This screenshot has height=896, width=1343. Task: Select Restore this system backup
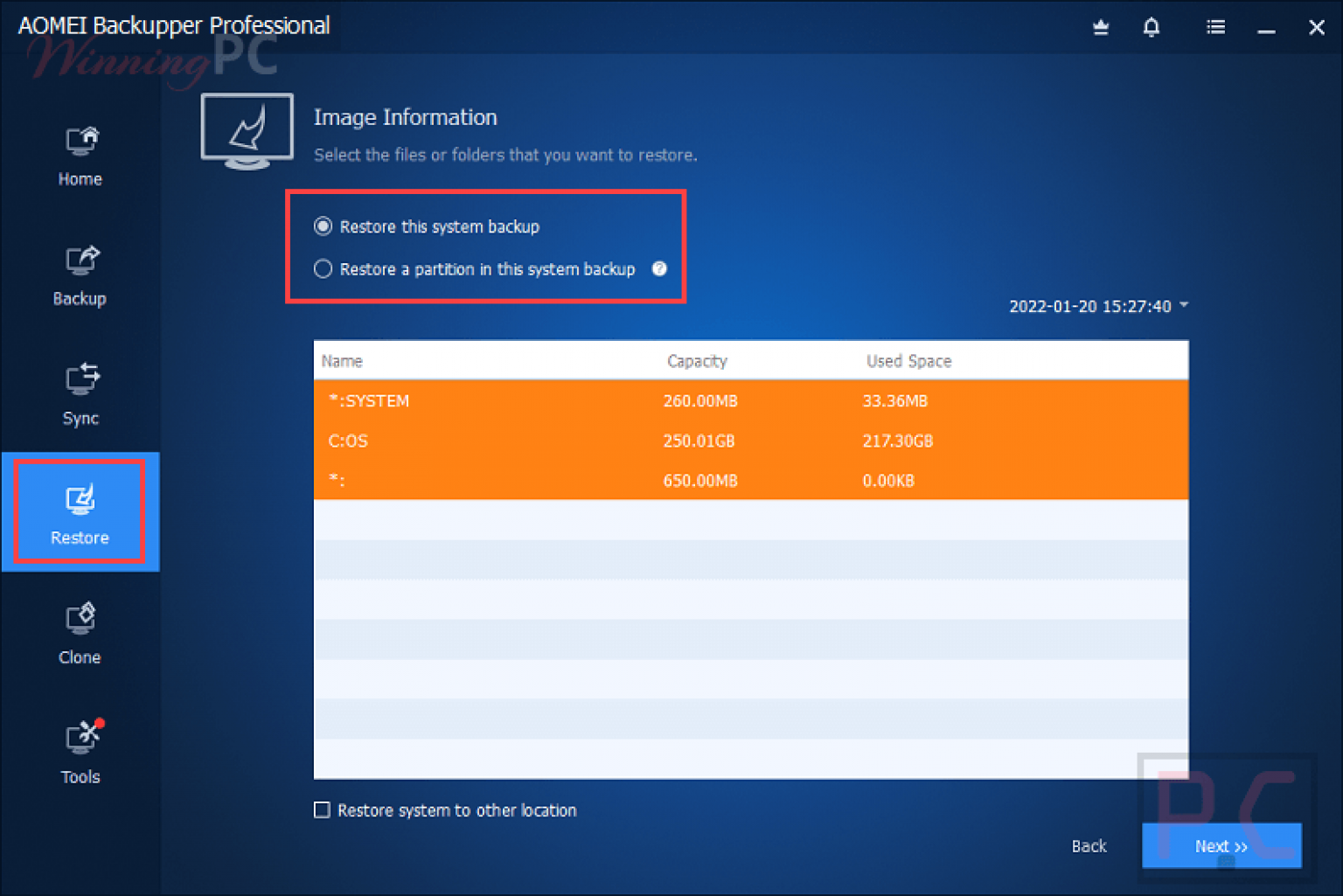(x=323, y=226)
